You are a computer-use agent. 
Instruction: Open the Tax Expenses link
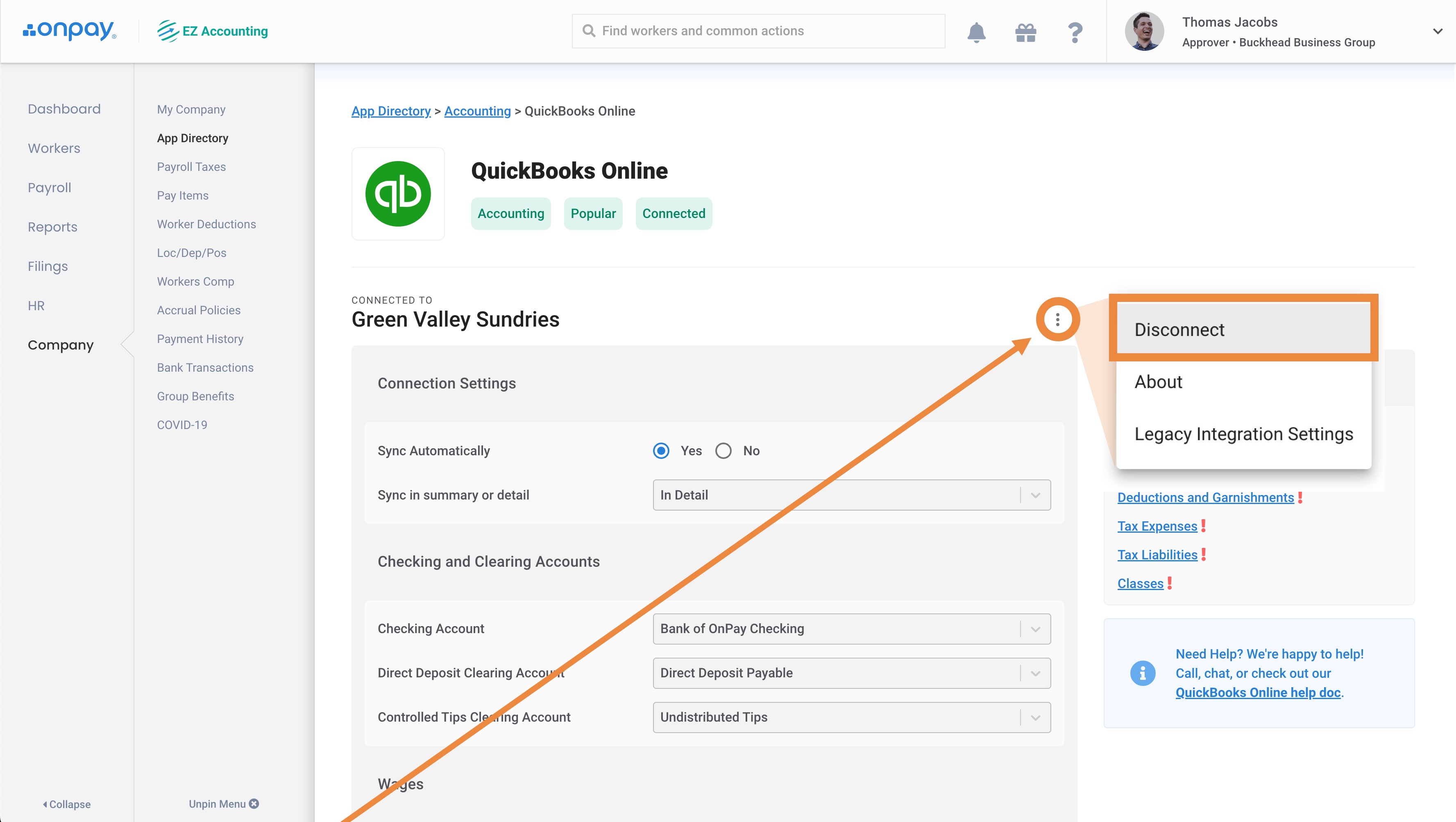click(1157, 526)
